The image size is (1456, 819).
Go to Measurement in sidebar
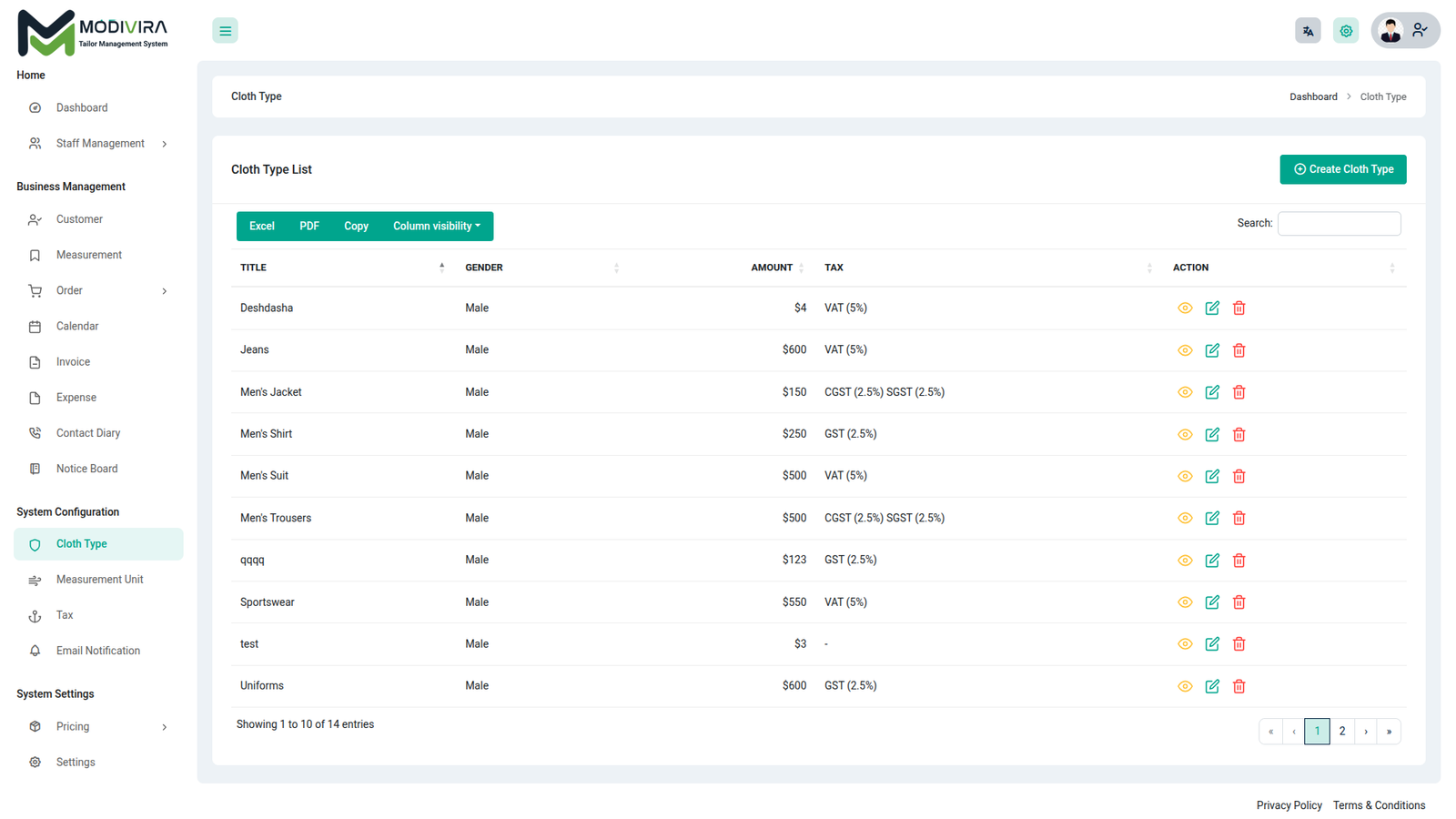[x=99, y=256]
